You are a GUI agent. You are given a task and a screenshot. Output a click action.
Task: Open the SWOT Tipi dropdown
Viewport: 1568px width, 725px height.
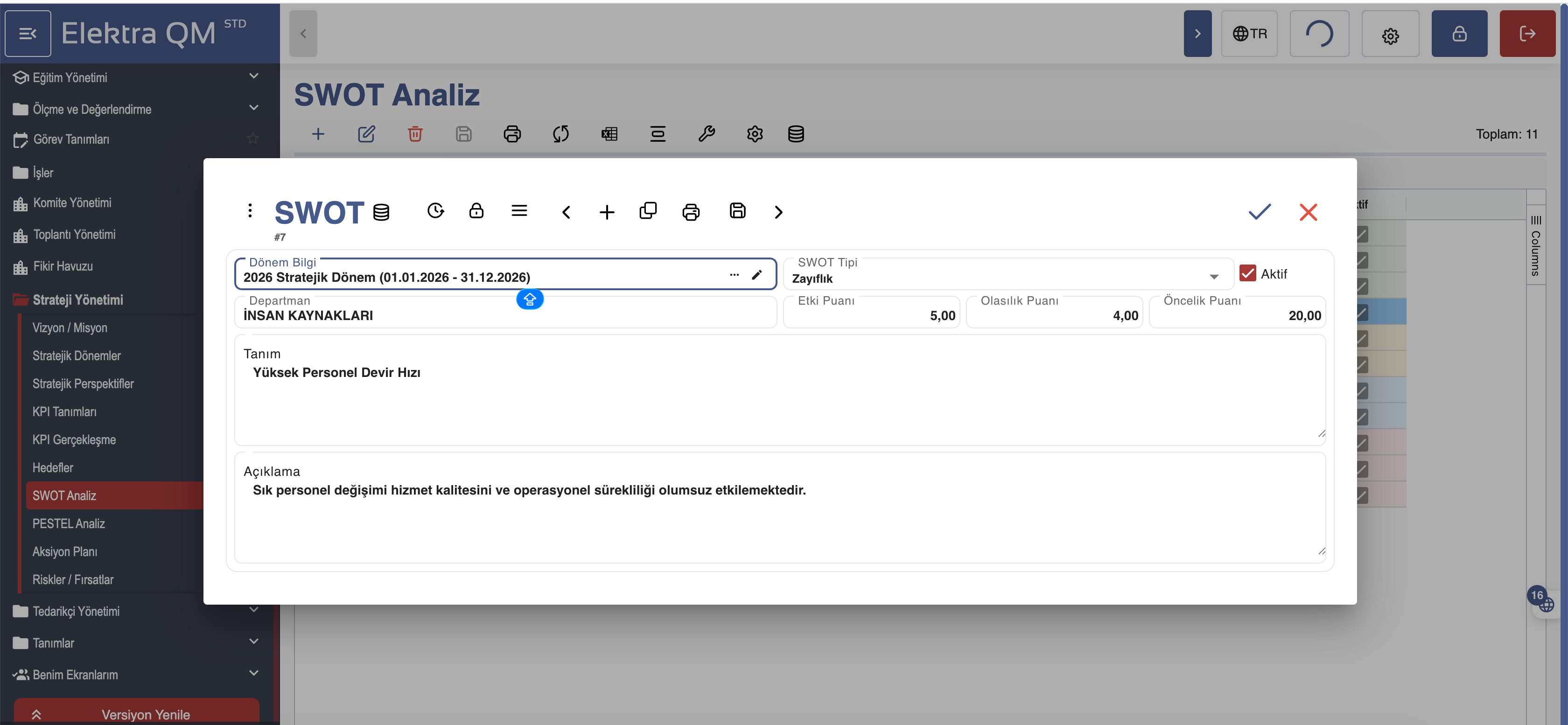tap(1213, 277)
